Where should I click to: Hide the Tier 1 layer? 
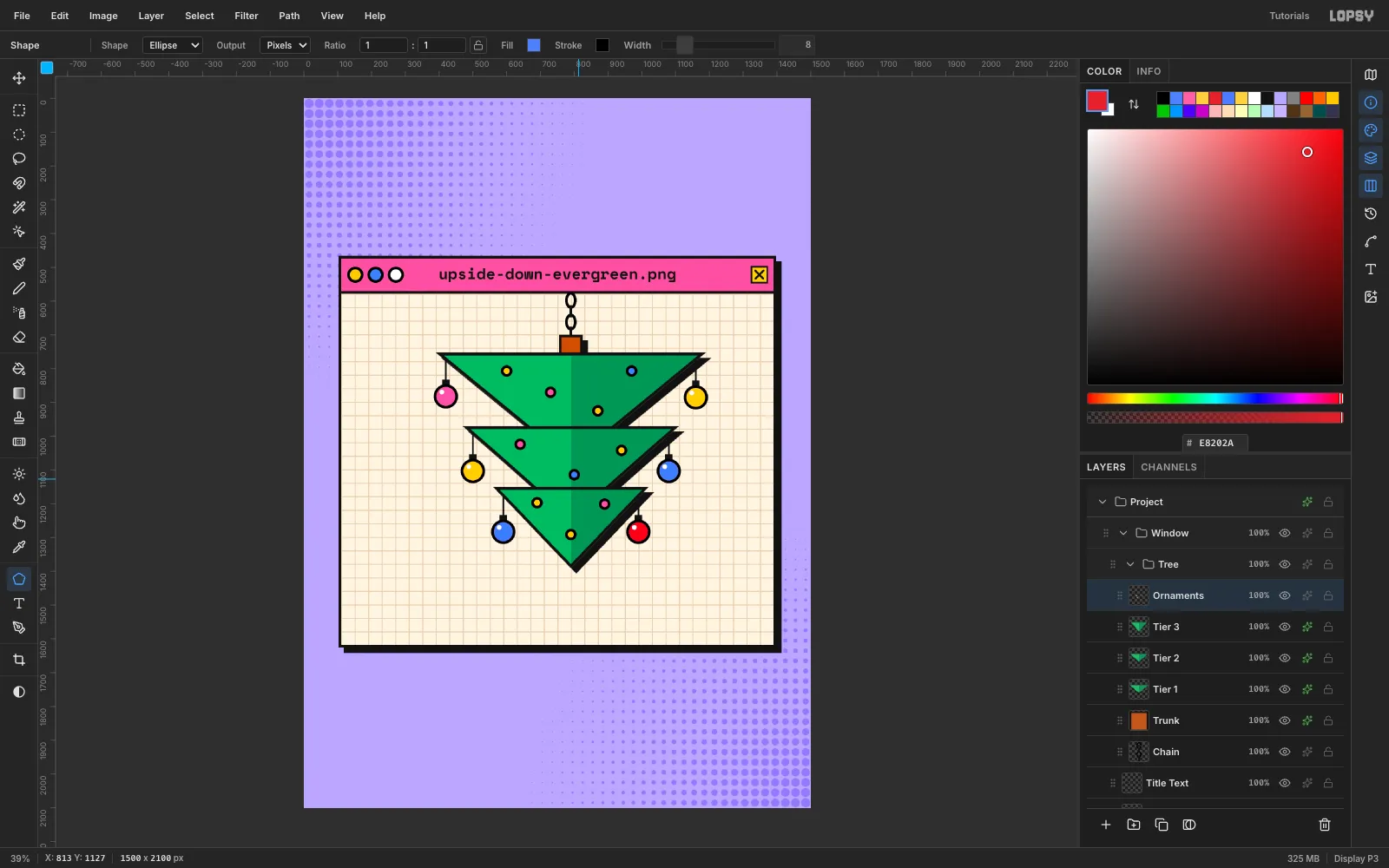(x=1285, y=689)
